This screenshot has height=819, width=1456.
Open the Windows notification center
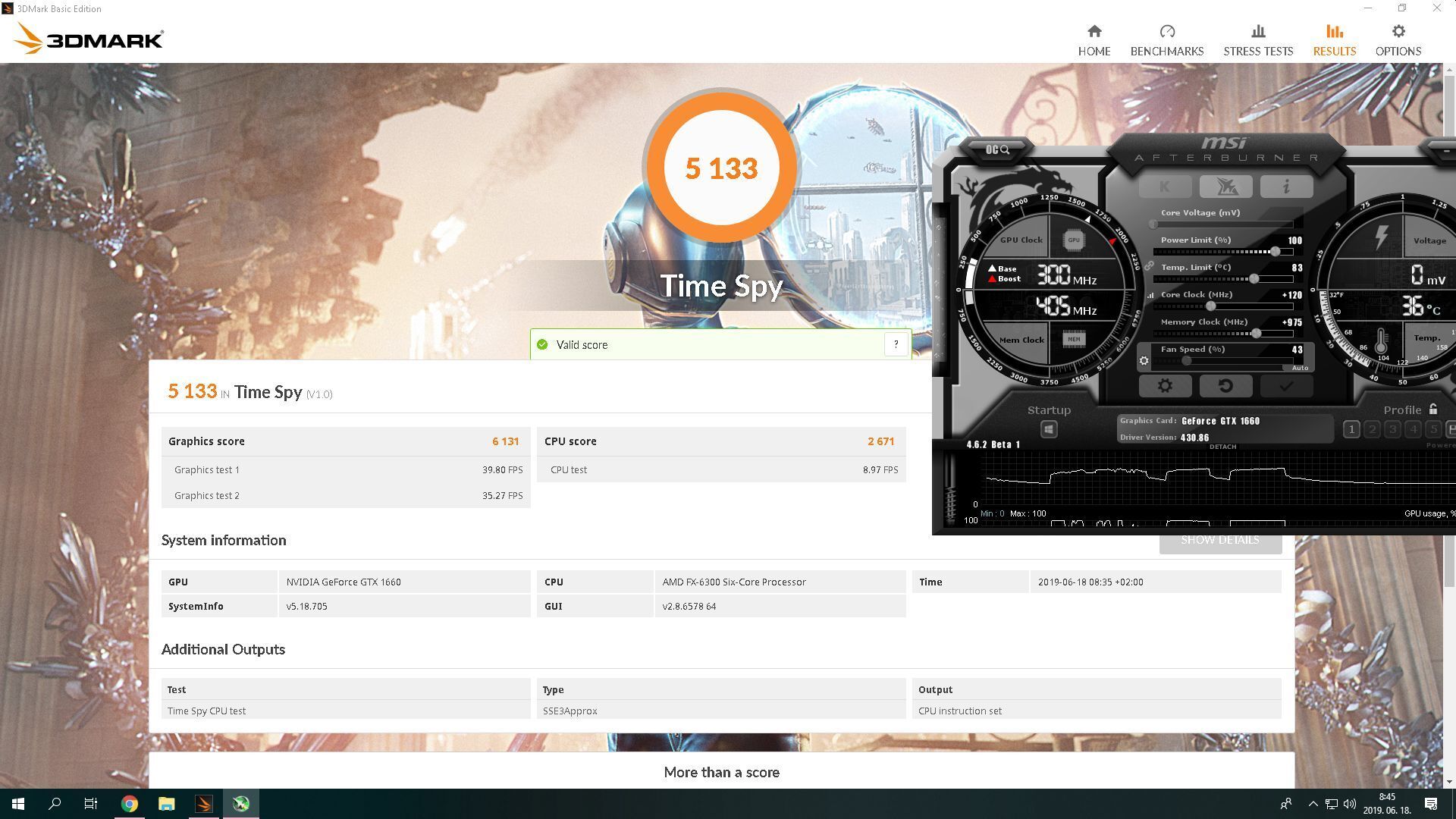(1431, 804)
